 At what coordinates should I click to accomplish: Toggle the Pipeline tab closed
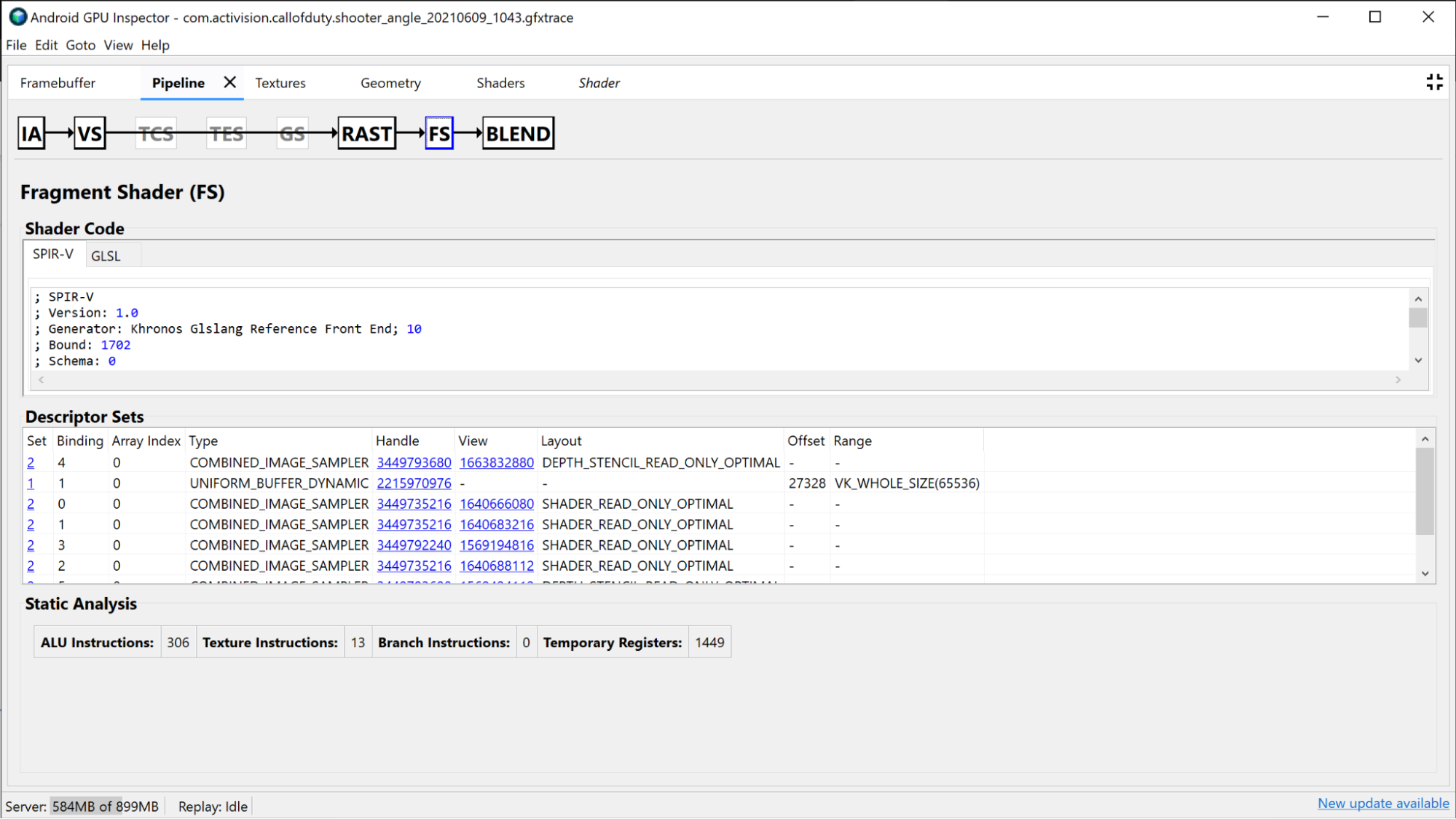[229, 82]
